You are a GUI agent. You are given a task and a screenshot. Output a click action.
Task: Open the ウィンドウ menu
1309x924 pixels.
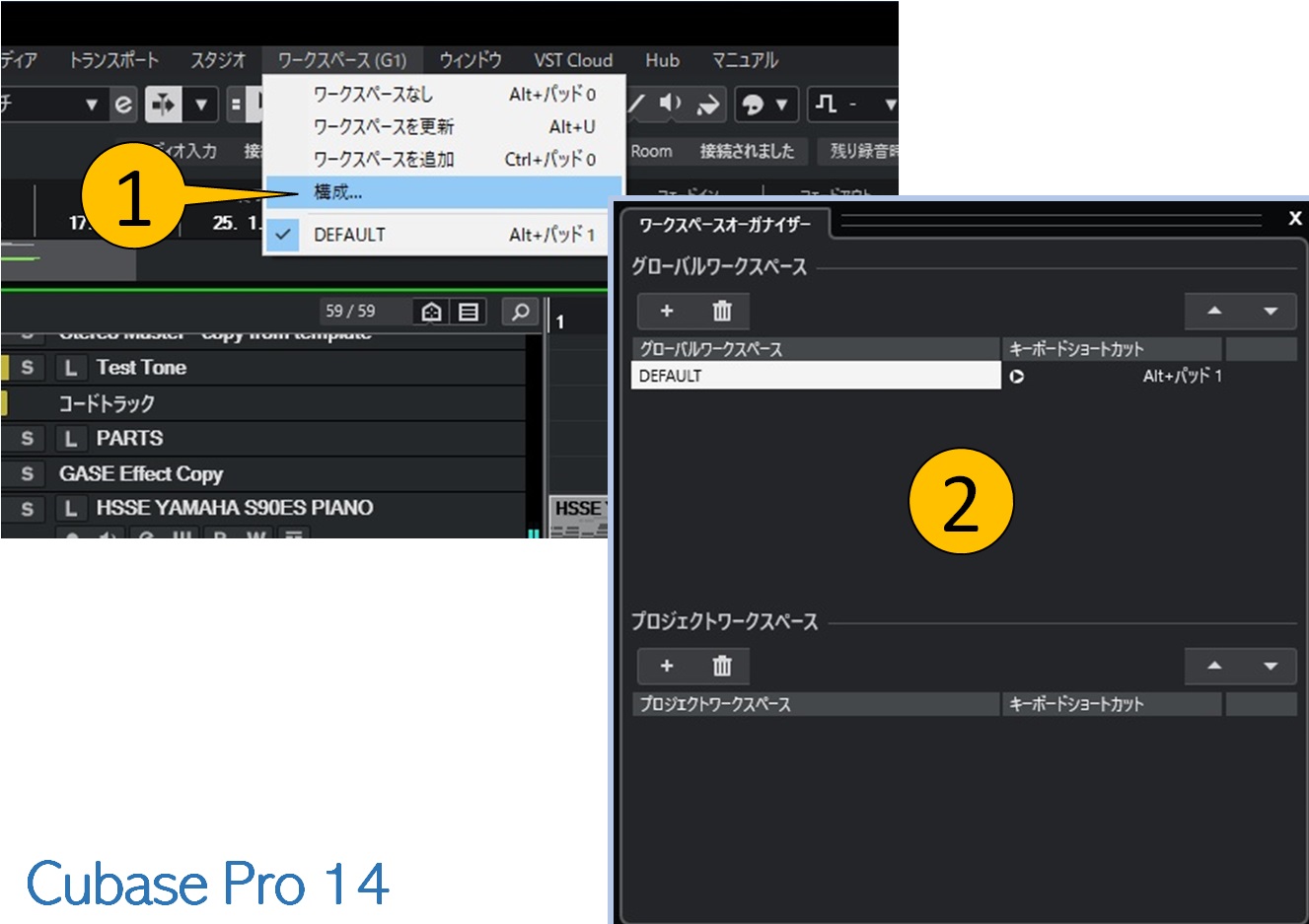[x=471, y=60]
